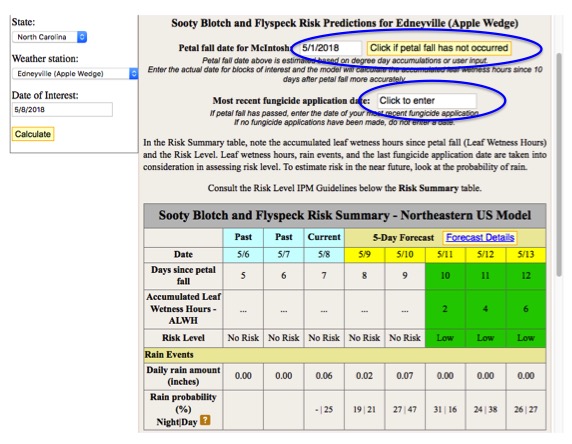This screenshot has width=572, height=444.
Task: Click the 5/8 current date cell
Action: point(324,254)
